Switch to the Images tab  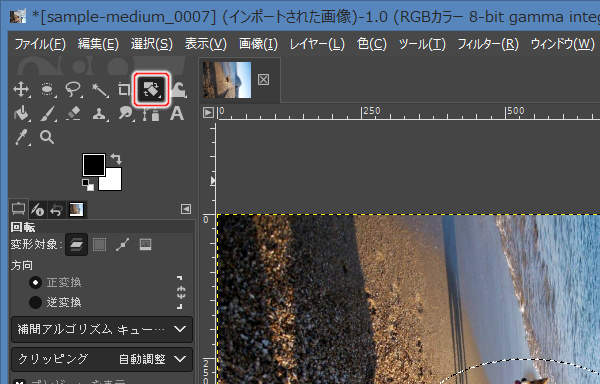[x=77, y=210]
